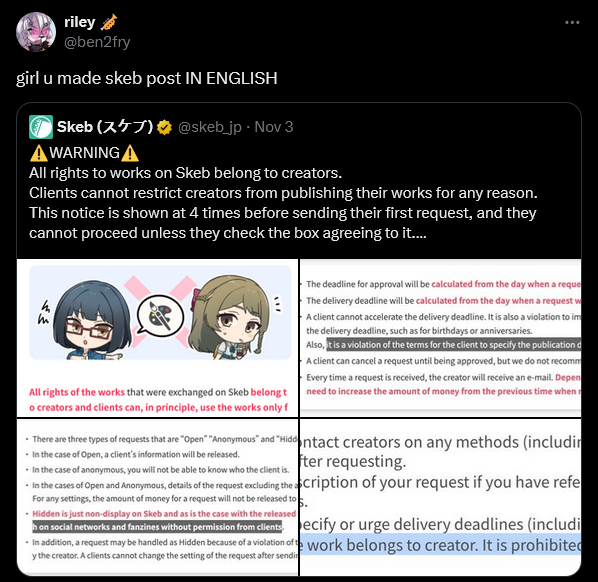The image size is (598, 582).
Task: Click the Skeb green logo avatar
Action: point(41,127)
